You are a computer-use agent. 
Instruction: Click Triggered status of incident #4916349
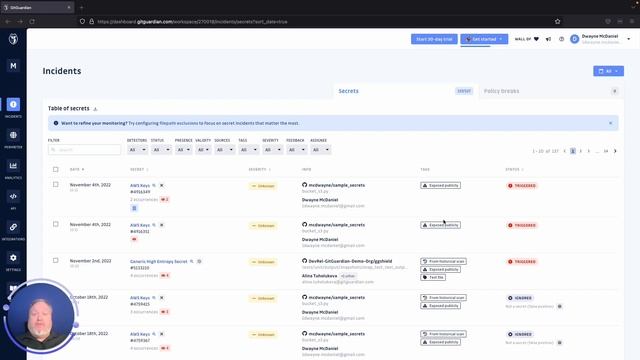[522, 186]
